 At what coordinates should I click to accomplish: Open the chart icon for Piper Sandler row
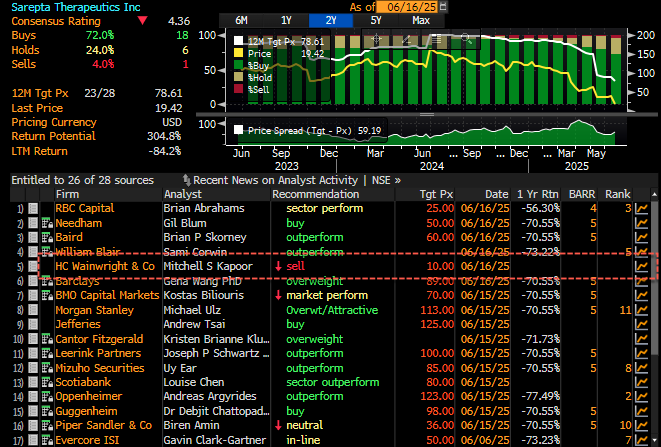[x=642, y=425]
